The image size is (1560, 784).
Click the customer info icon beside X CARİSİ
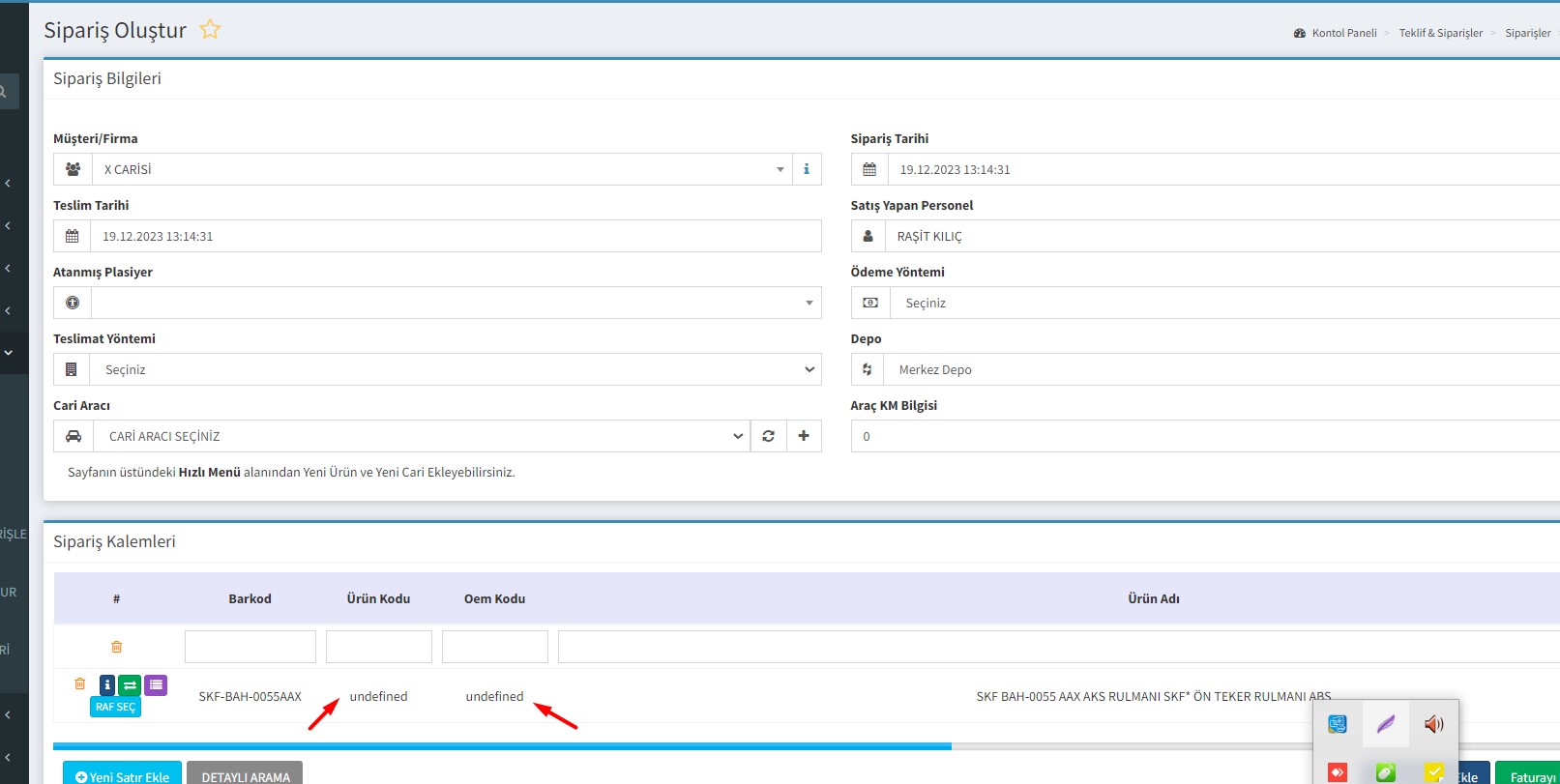[807, 169]
